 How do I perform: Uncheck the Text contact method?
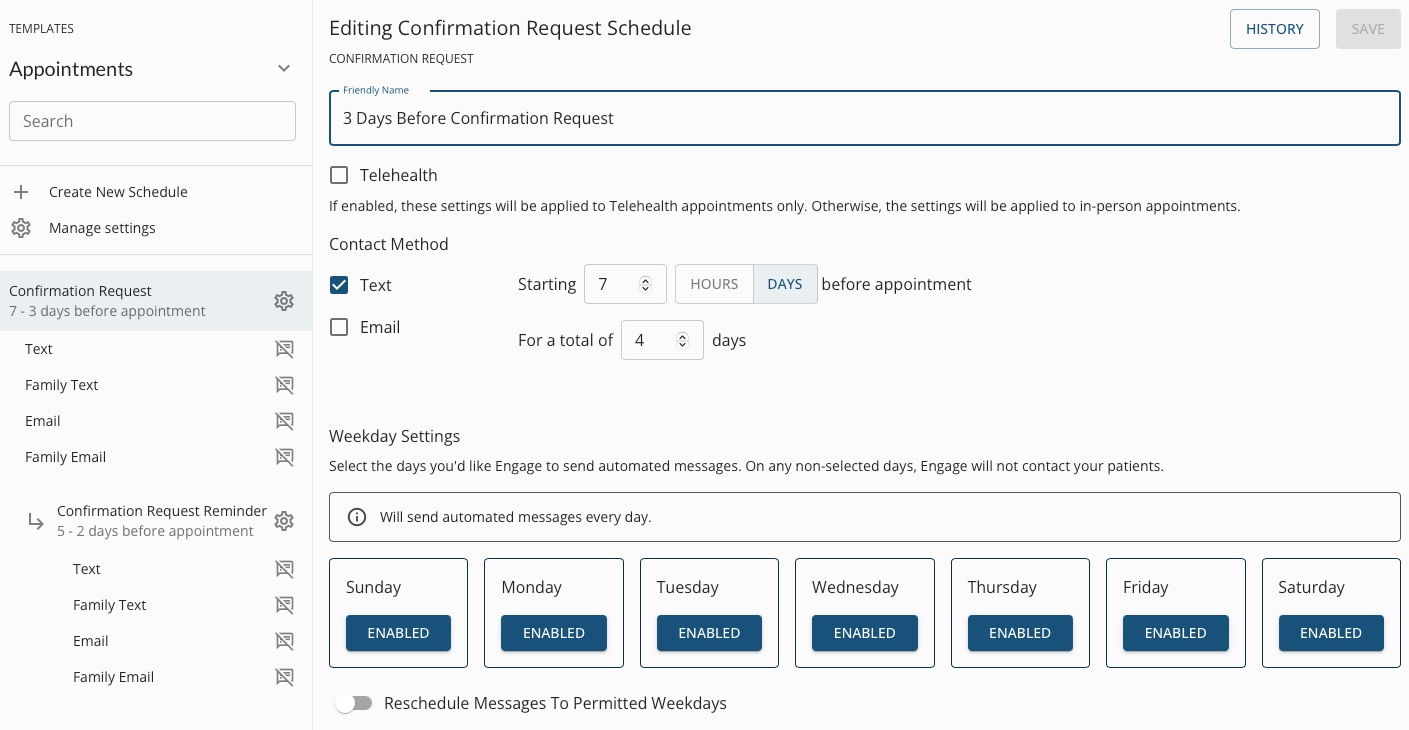point(339,285)
